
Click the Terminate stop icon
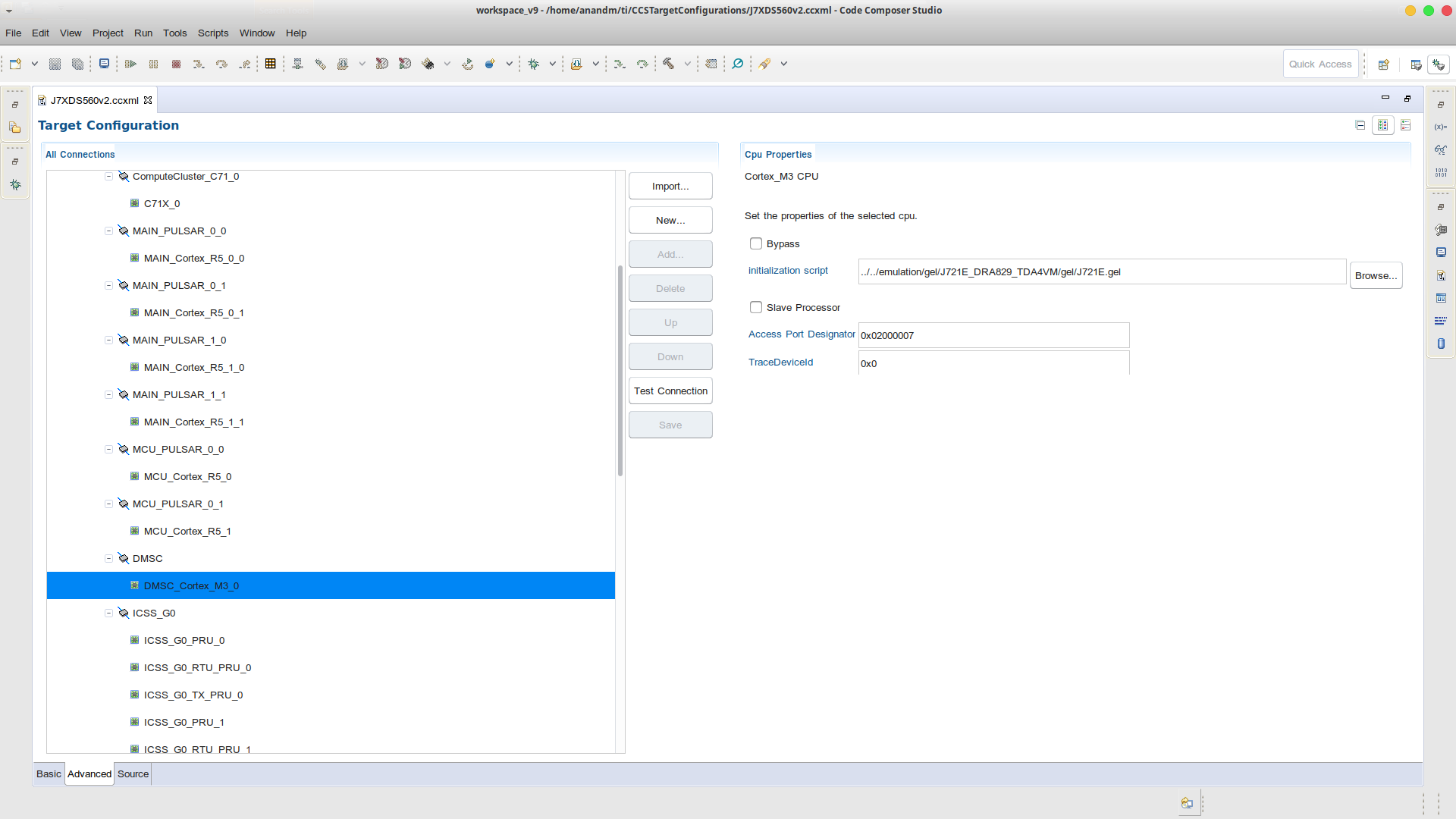[176, 64]
